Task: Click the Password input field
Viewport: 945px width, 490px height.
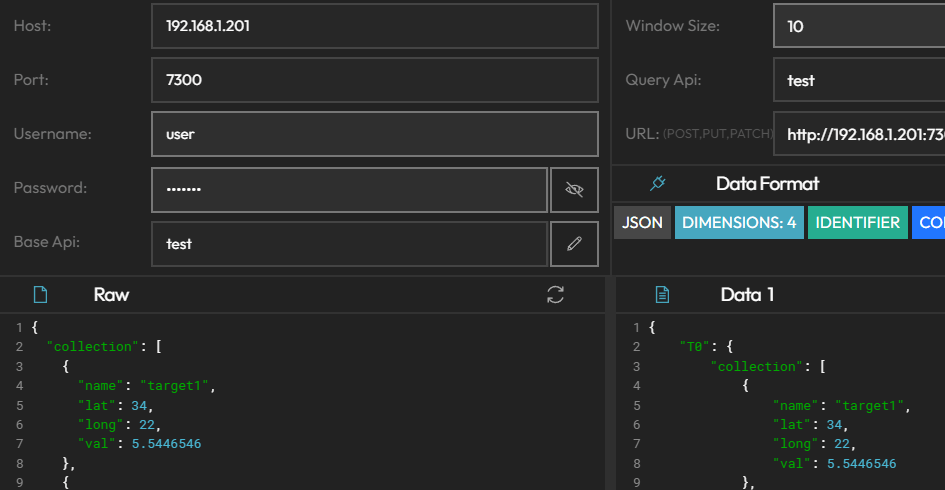Action: [x=348, y=189]
